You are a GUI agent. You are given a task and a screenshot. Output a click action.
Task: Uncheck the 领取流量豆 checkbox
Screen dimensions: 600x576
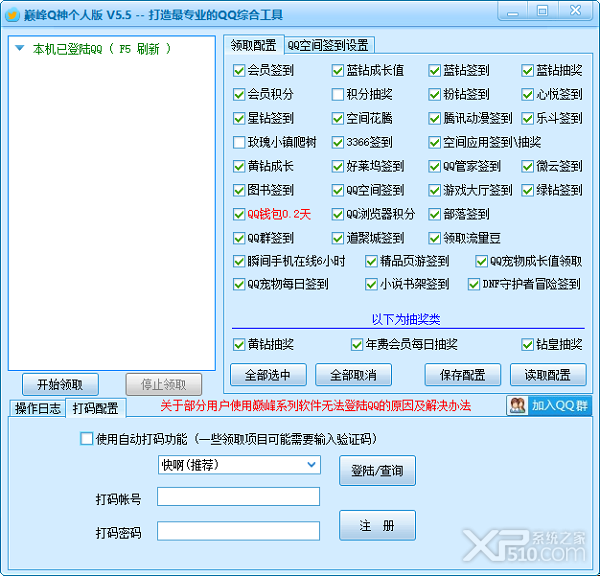click(434, 238)
